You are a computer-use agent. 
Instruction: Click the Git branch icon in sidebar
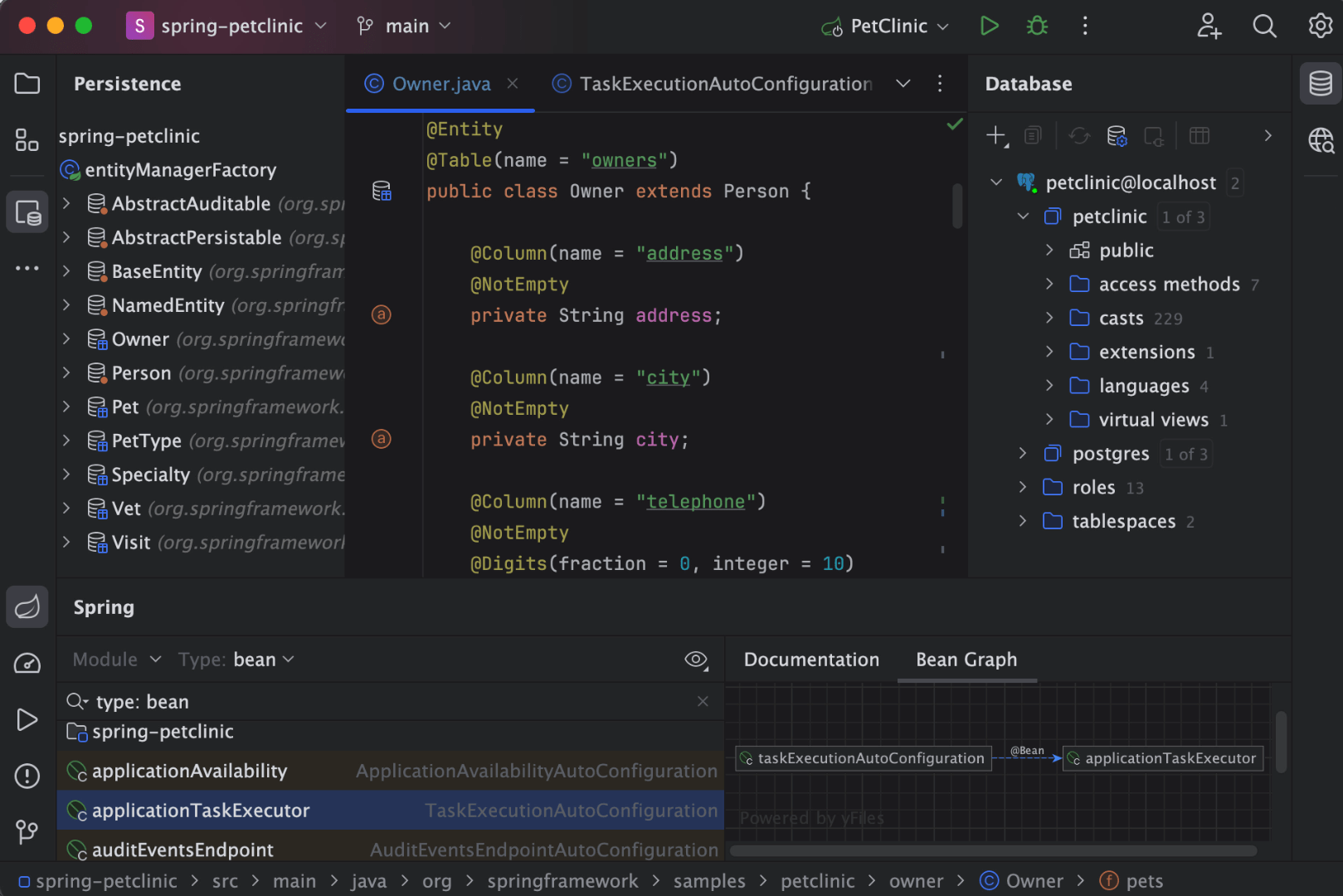pos(27,832)
